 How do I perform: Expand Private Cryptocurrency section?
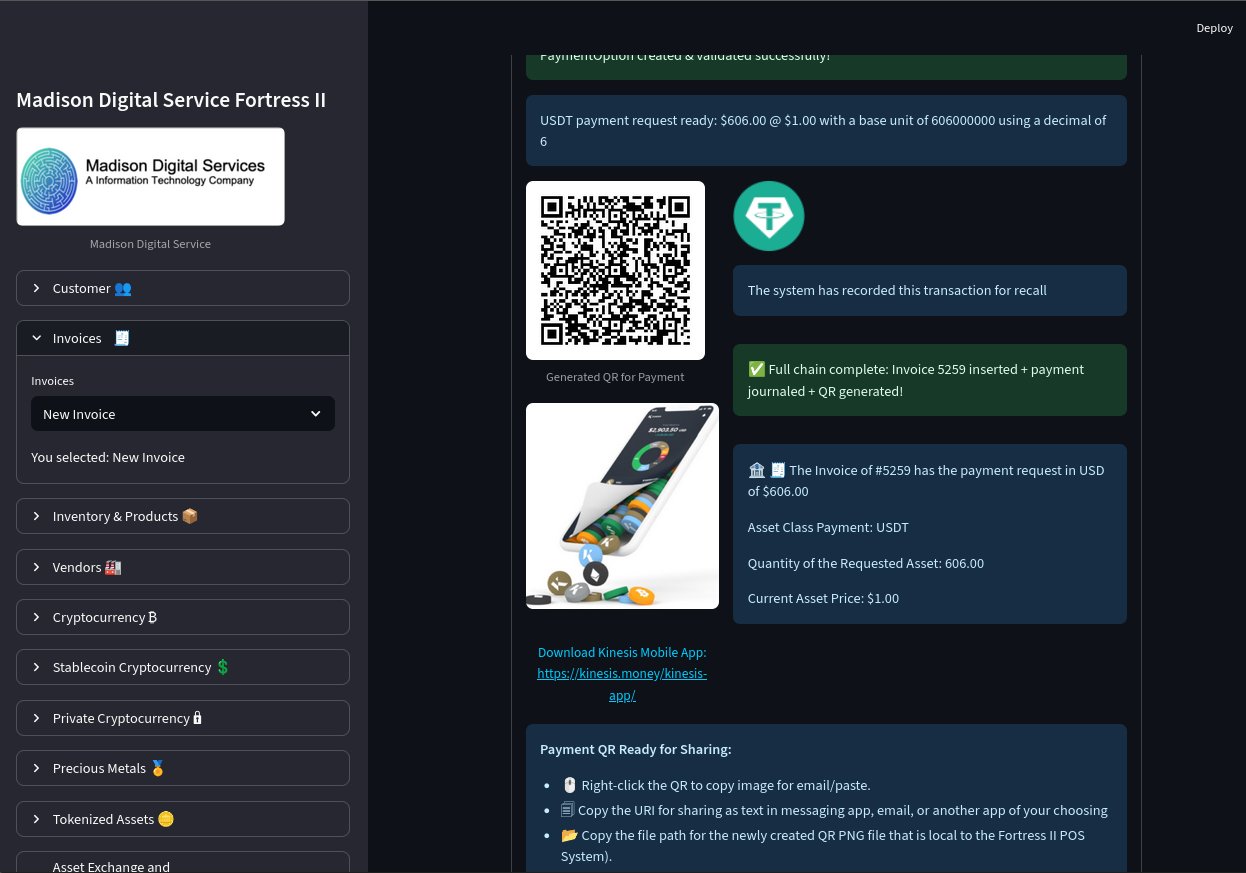(x=183, y=718)
